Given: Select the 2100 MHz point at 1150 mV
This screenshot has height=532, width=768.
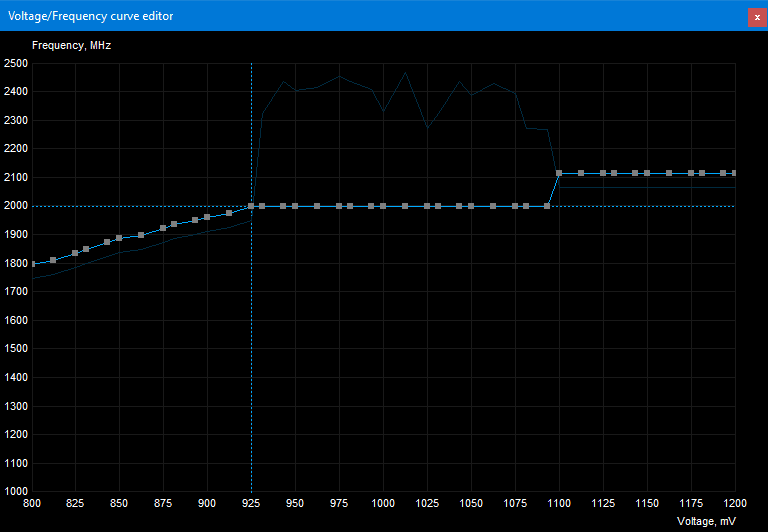Looking at the screenshot, I should click(647, 173).
